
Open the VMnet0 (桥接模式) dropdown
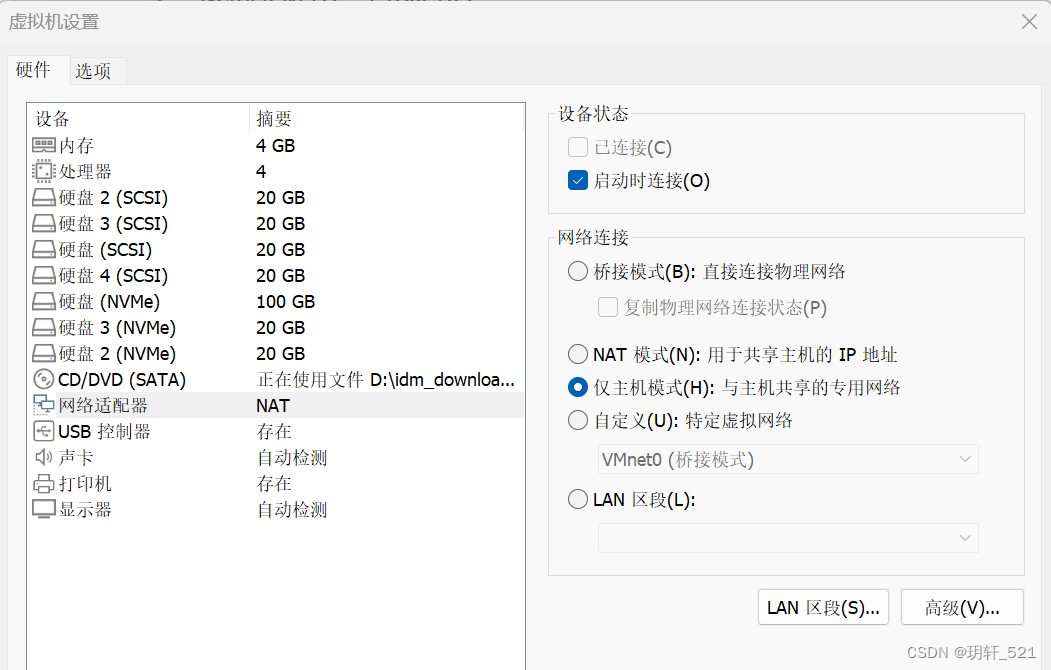[x=788, y=460]
